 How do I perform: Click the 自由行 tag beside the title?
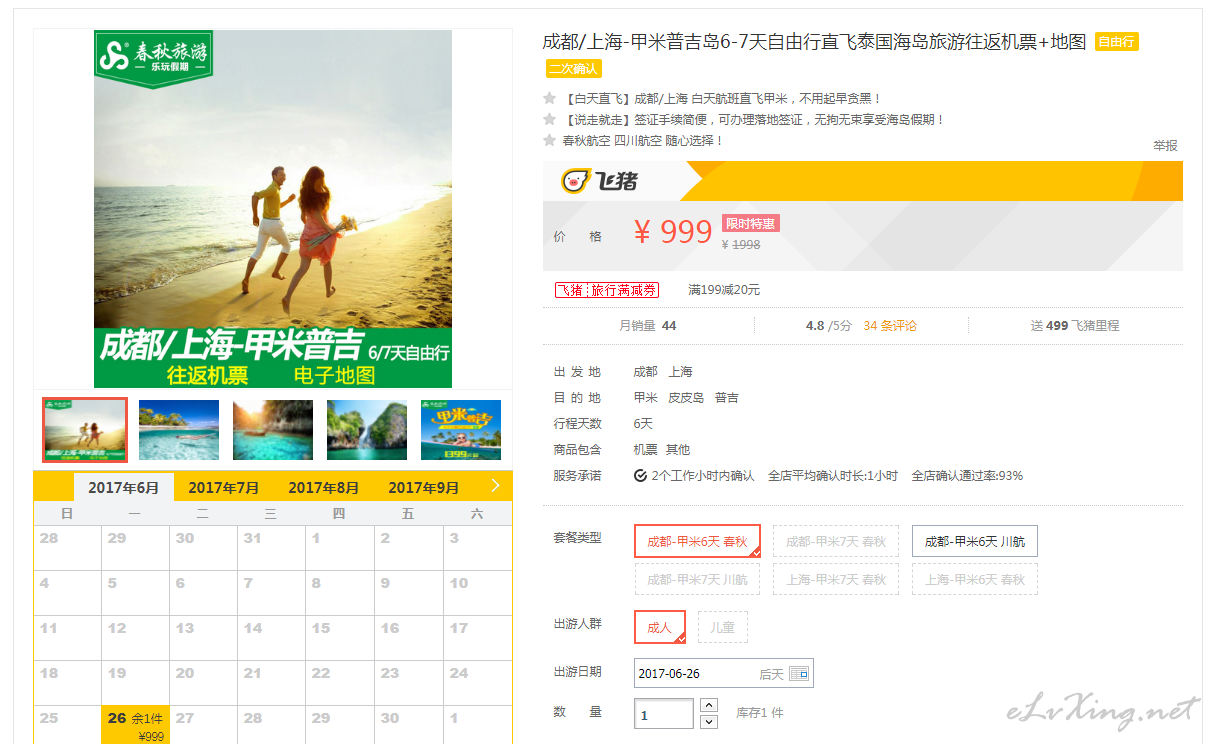tap(1117, 42)
